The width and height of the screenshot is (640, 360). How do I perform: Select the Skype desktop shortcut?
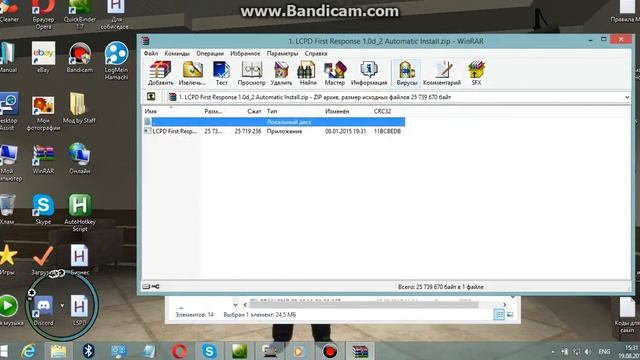43,209
